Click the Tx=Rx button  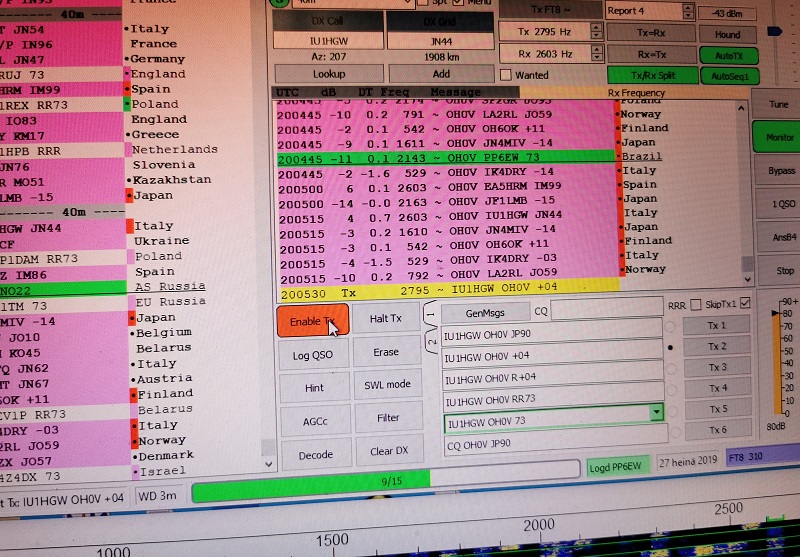point(651,33)
